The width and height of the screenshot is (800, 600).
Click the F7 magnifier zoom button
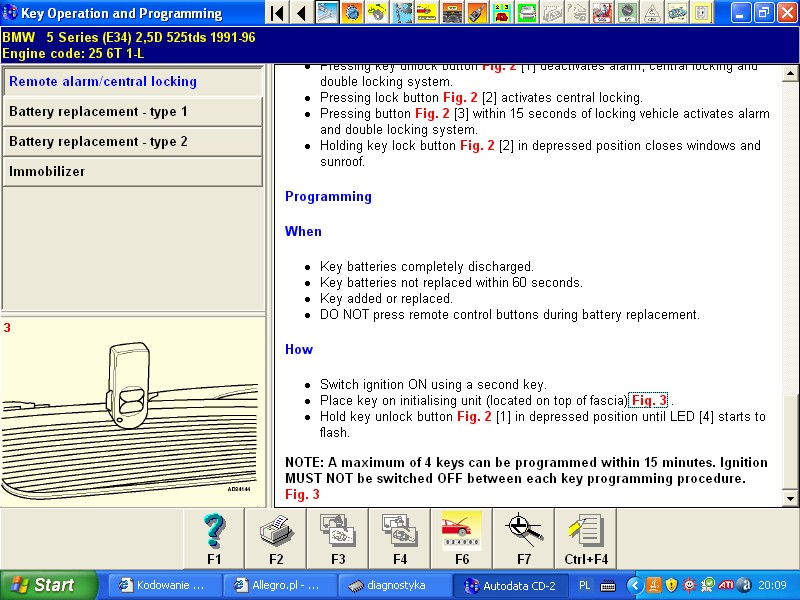tap(523, 539)
